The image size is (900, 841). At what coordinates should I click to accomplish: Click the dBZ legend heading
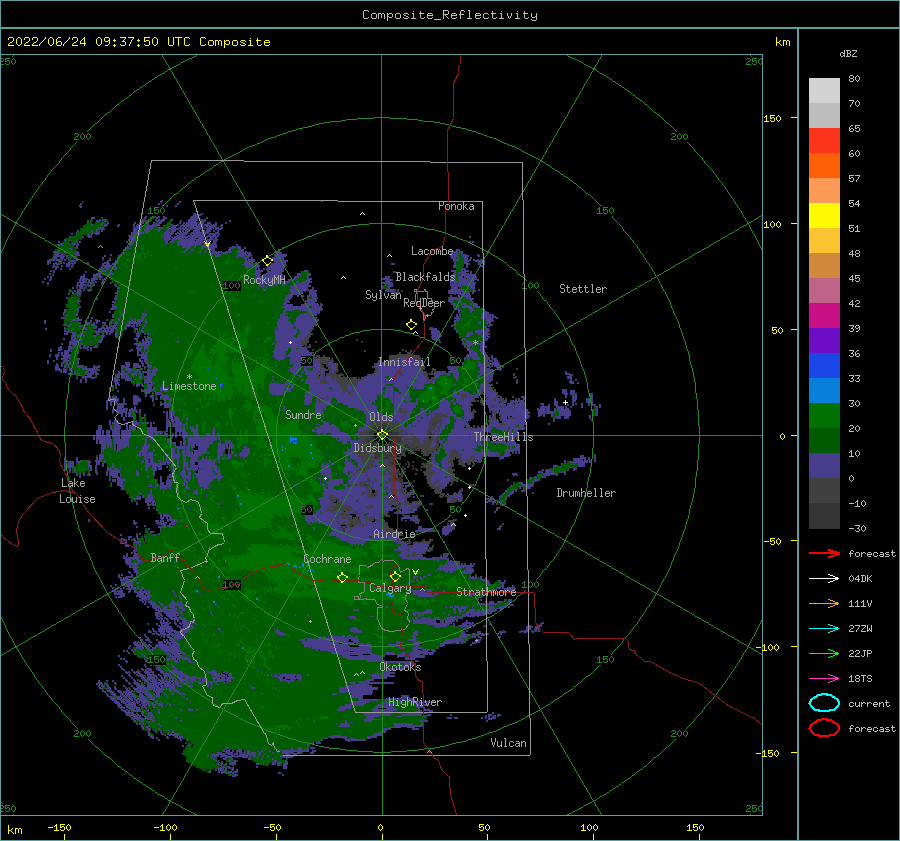coord(848,53)
